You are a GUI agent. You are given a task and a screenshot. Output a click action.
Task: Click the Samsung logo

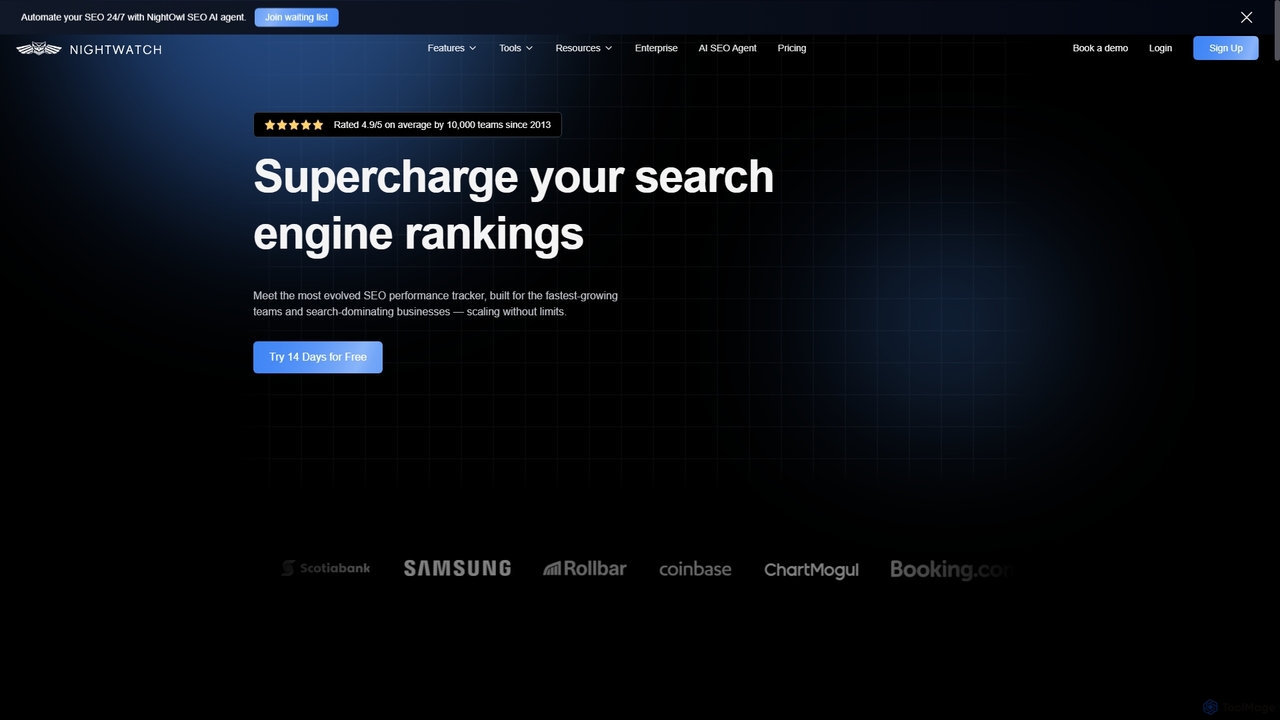point(457,568)
